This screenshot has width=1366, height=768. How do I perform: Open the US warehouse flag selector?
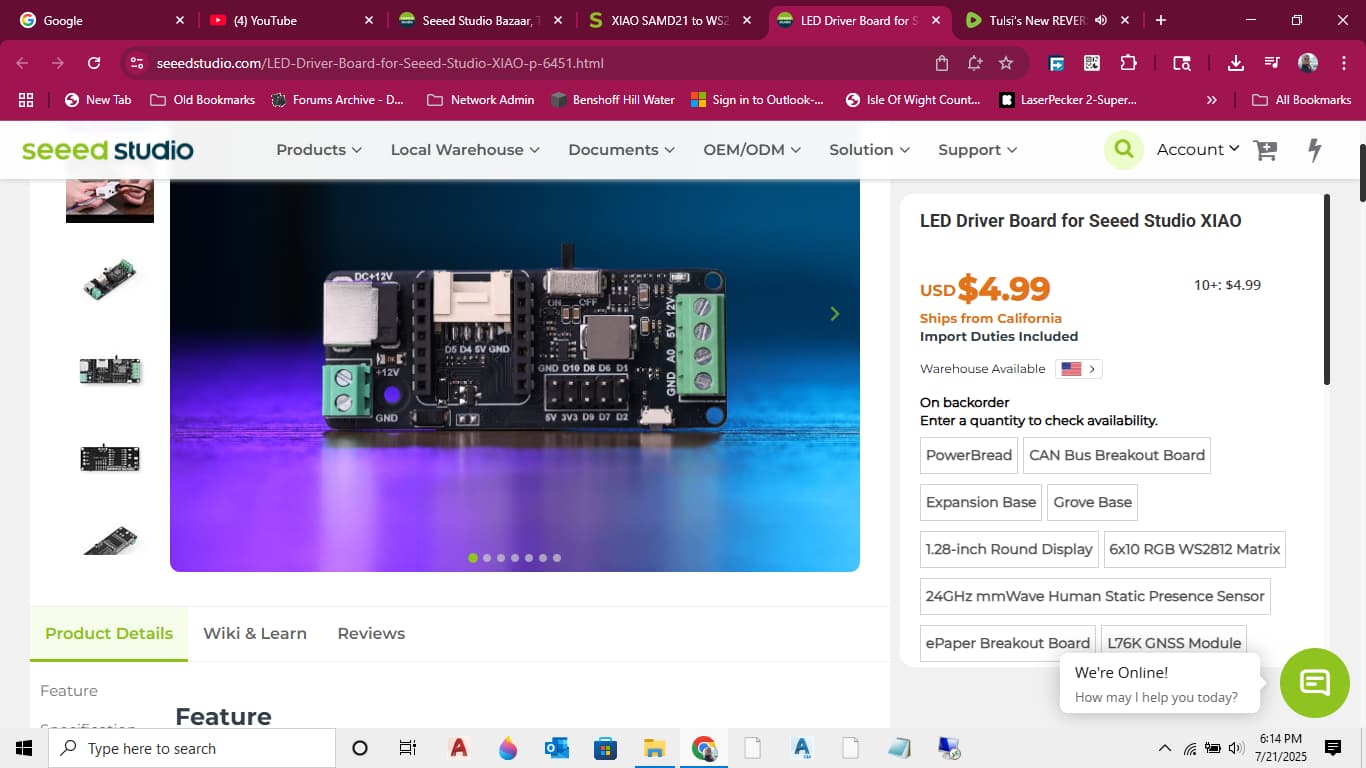click(1079, 369)
